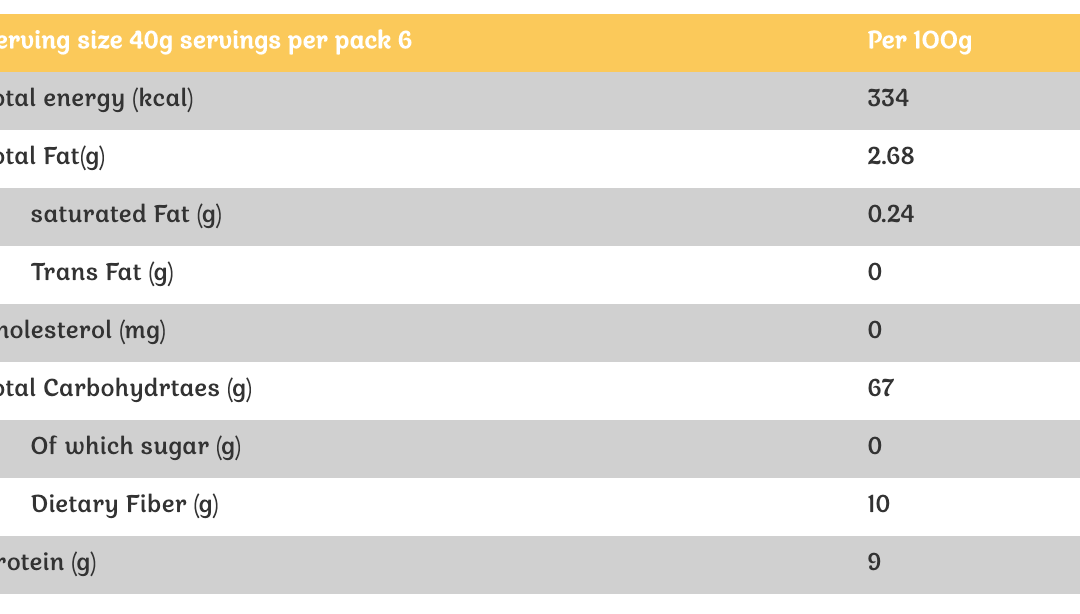Screen dimensions: 1080x614
Task: Select the Total Carbohydrtaes (g) label
Action: (125, 389)
